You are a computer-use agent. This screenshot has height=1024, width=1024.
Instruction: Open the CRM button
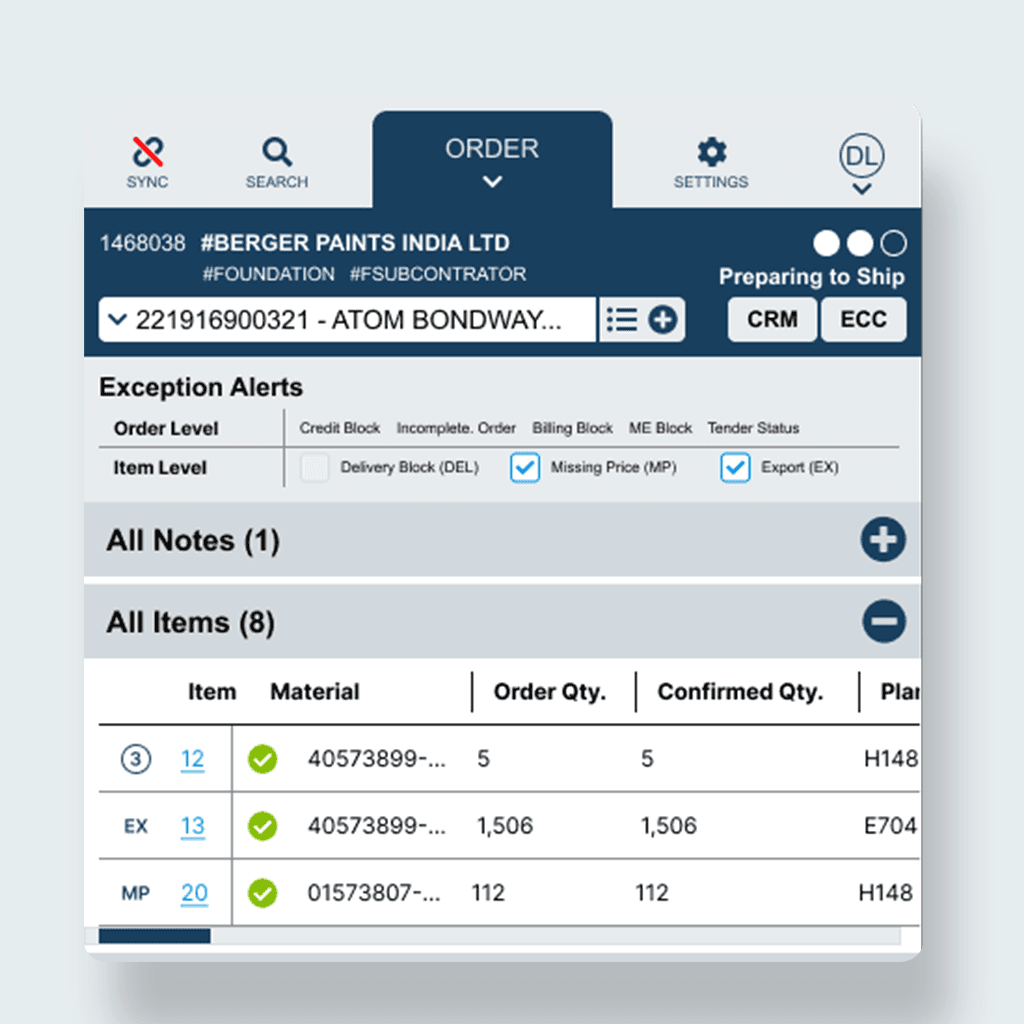[772, 319]
